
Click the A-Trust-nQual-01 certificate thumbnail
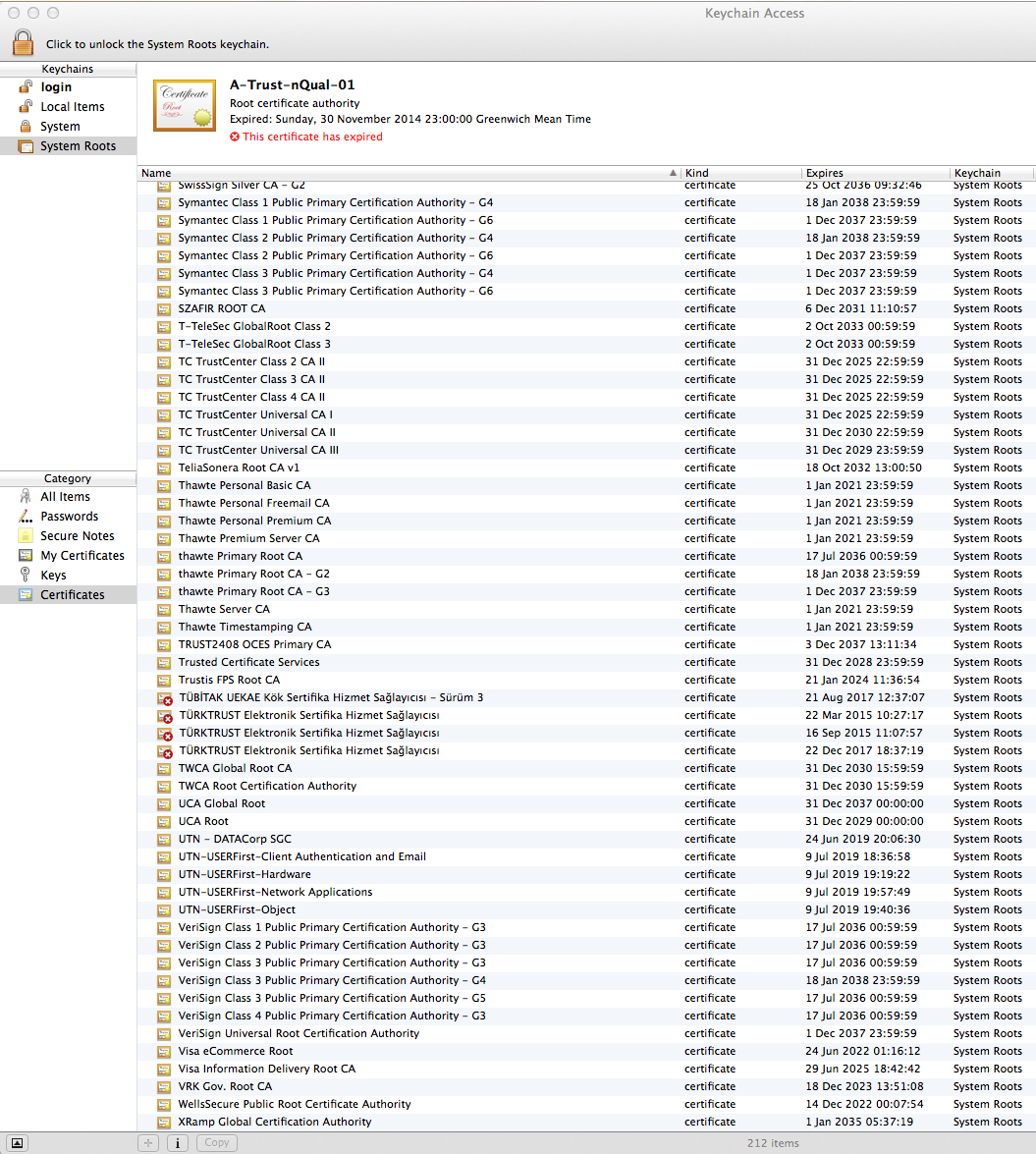pyautogui.click(x=185, y=106)
